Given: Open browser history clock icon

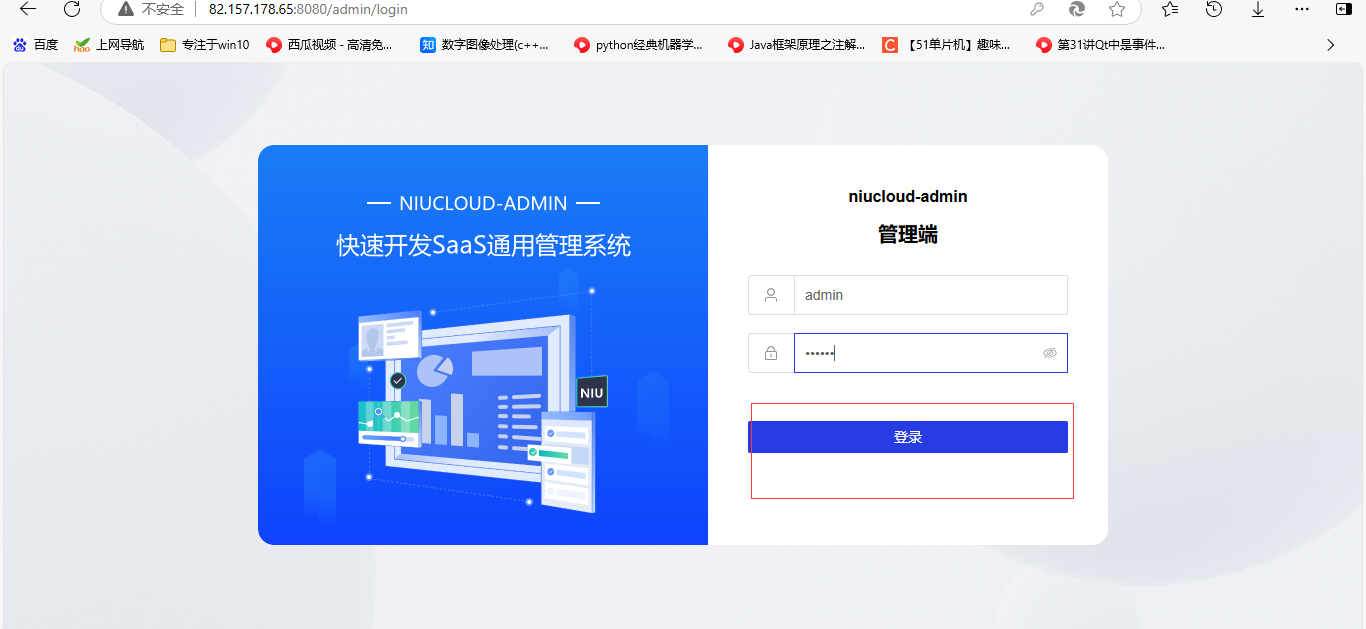Looking at the screenshot, I should (x=1214, y=9).
